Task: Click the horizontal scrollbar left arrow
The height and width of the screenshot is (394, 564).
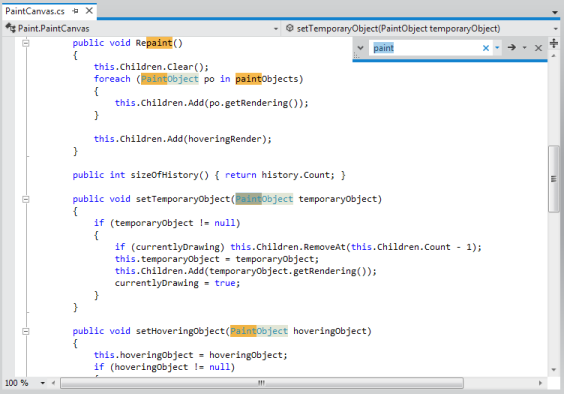Action: pyautogui.click(x=53, y=383)
